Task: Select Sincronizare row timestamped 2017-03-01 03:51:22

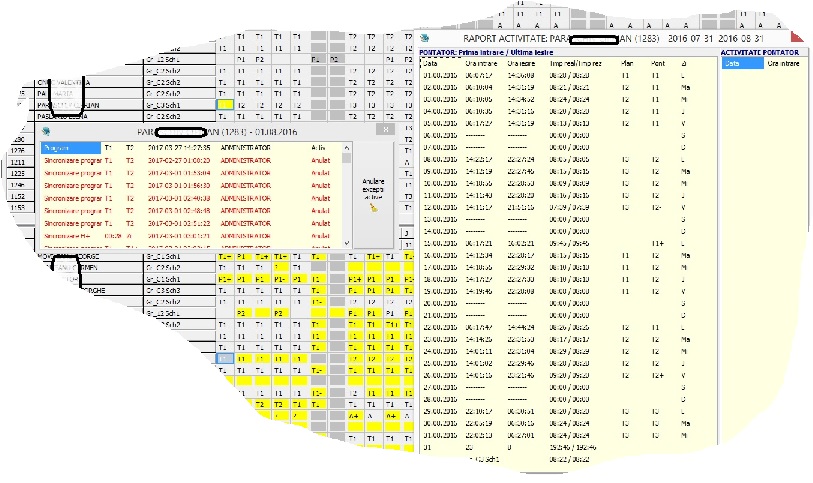Action: (x=191, y=223)
